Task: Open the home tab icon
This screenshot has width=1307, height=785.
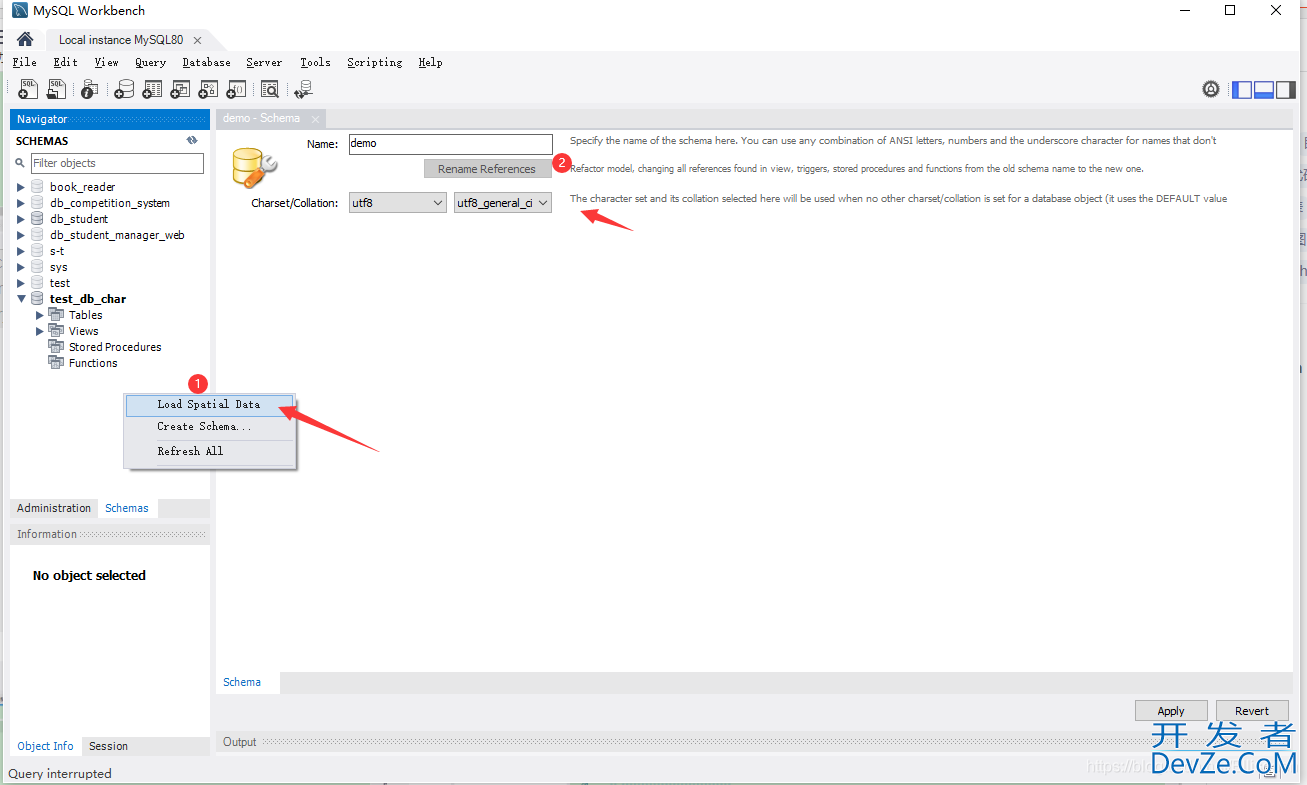Action: coord(25,39)
